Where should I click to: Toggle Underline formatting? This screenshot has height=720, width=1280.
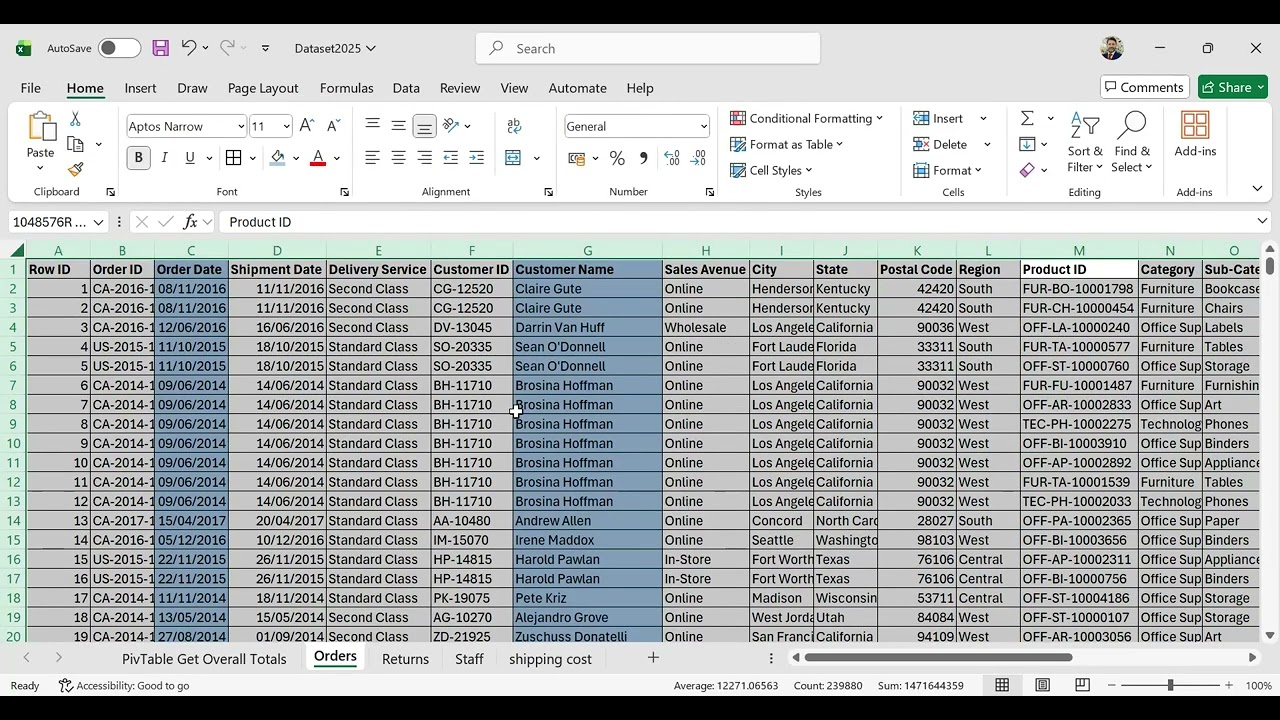point(190,158)
